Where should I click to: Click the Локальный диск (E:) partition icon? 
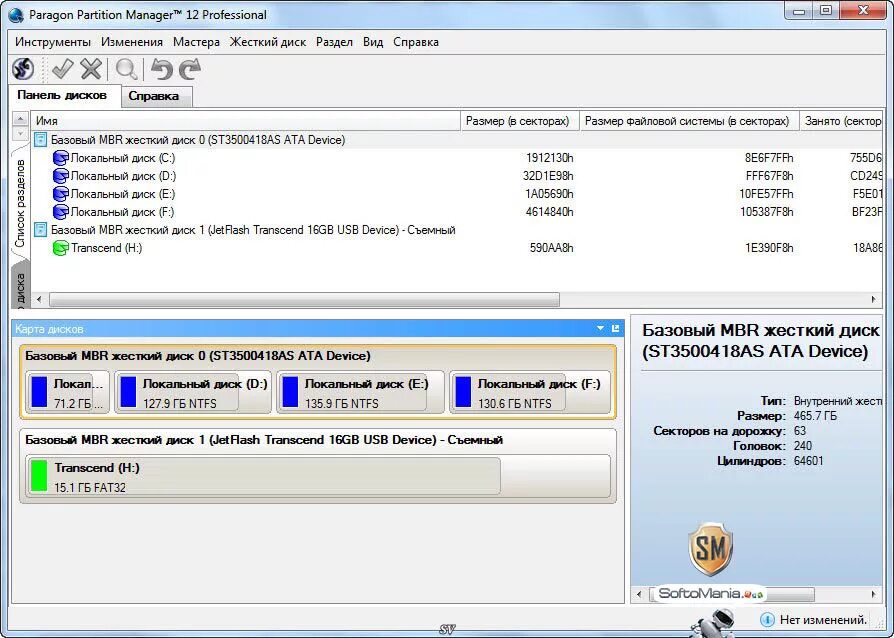(60, 194)
